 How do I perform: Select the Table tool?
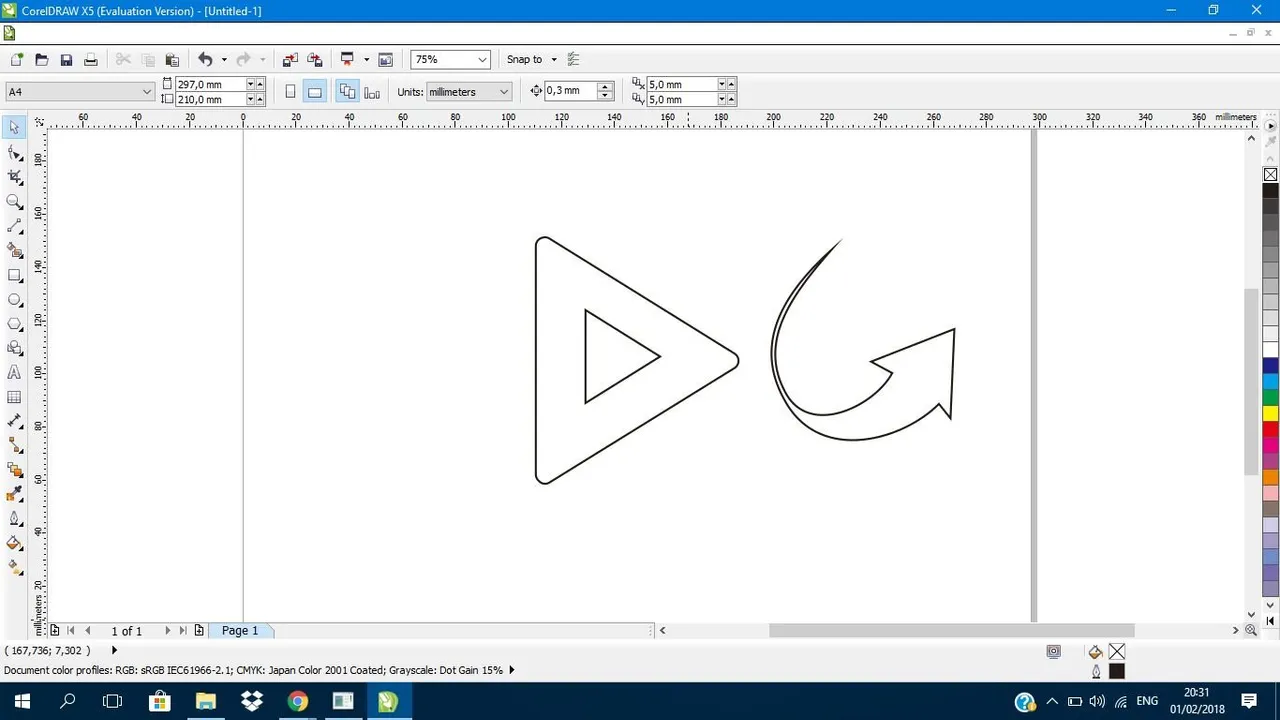pyautogui.click(x=14, y=397)
